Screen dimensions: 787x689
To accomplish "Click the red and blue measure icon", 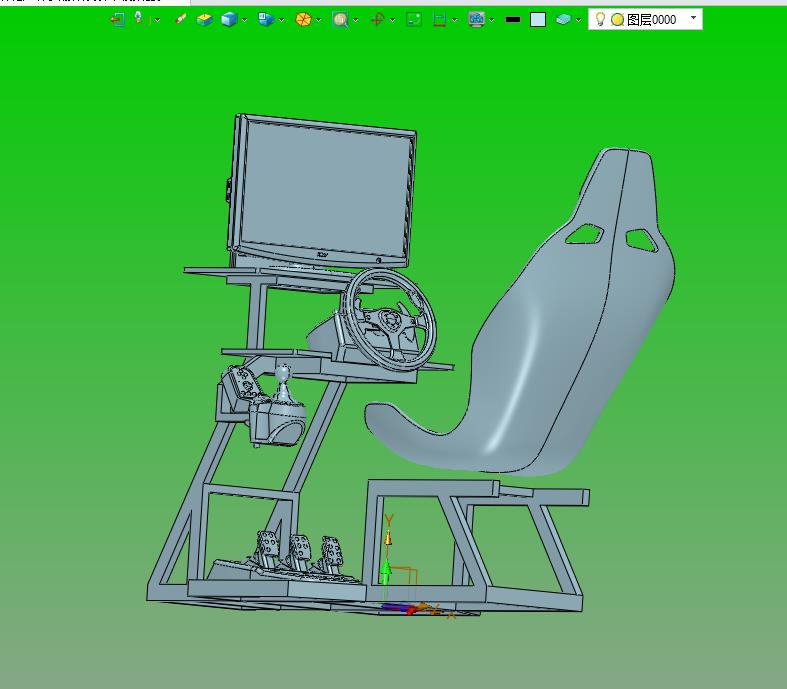I will [440, 20].
